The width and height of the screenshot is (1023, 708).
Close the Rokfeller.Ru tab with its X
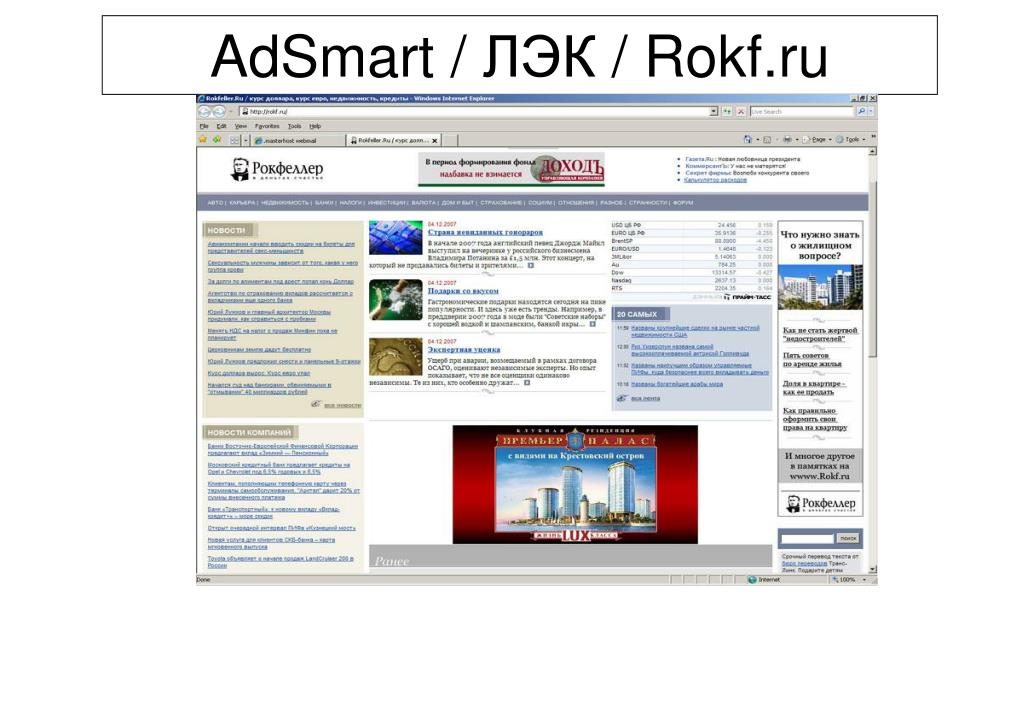pos(435,140)
